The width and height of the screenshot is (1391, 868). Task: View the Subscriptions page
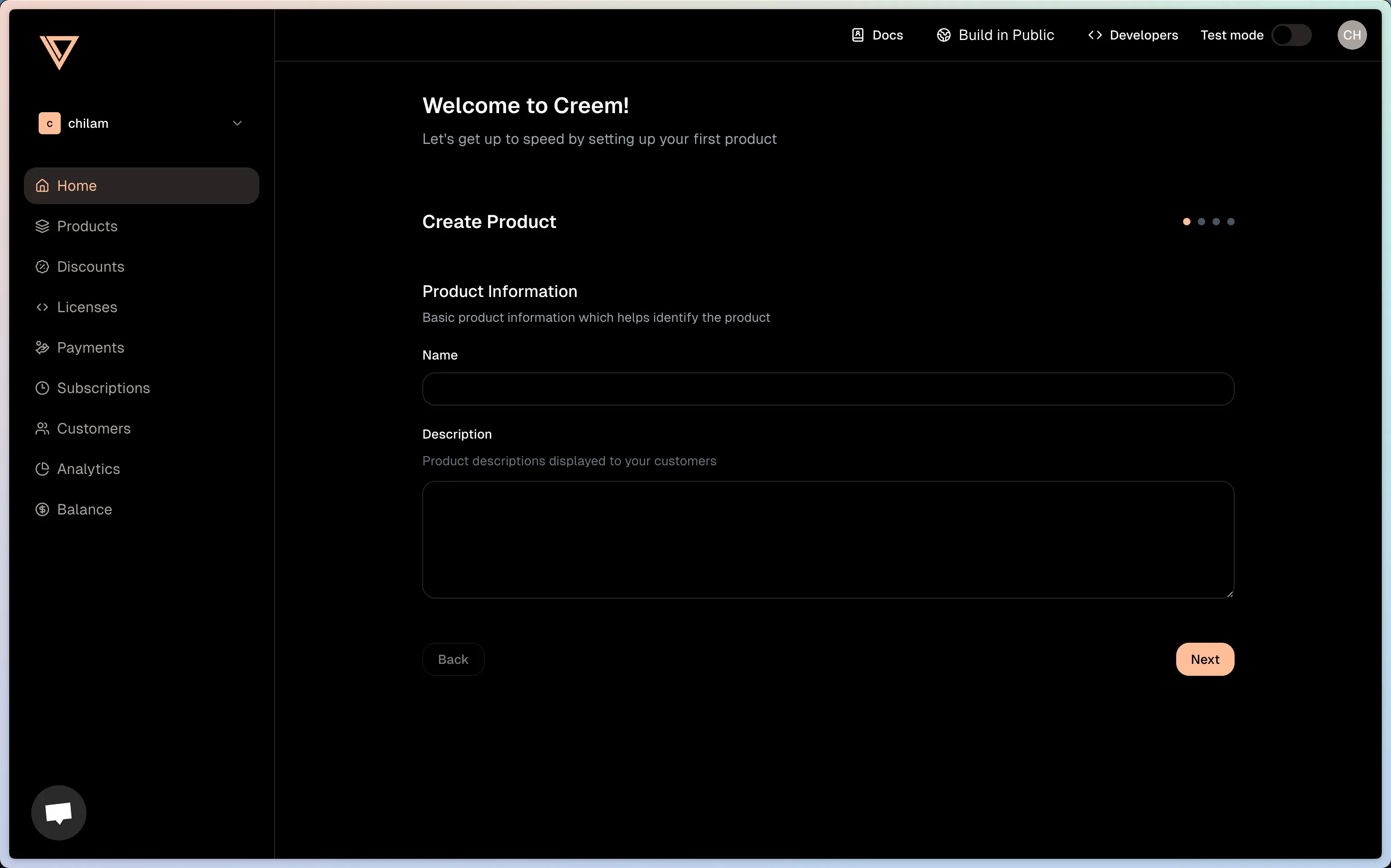[x=142, y=388]
